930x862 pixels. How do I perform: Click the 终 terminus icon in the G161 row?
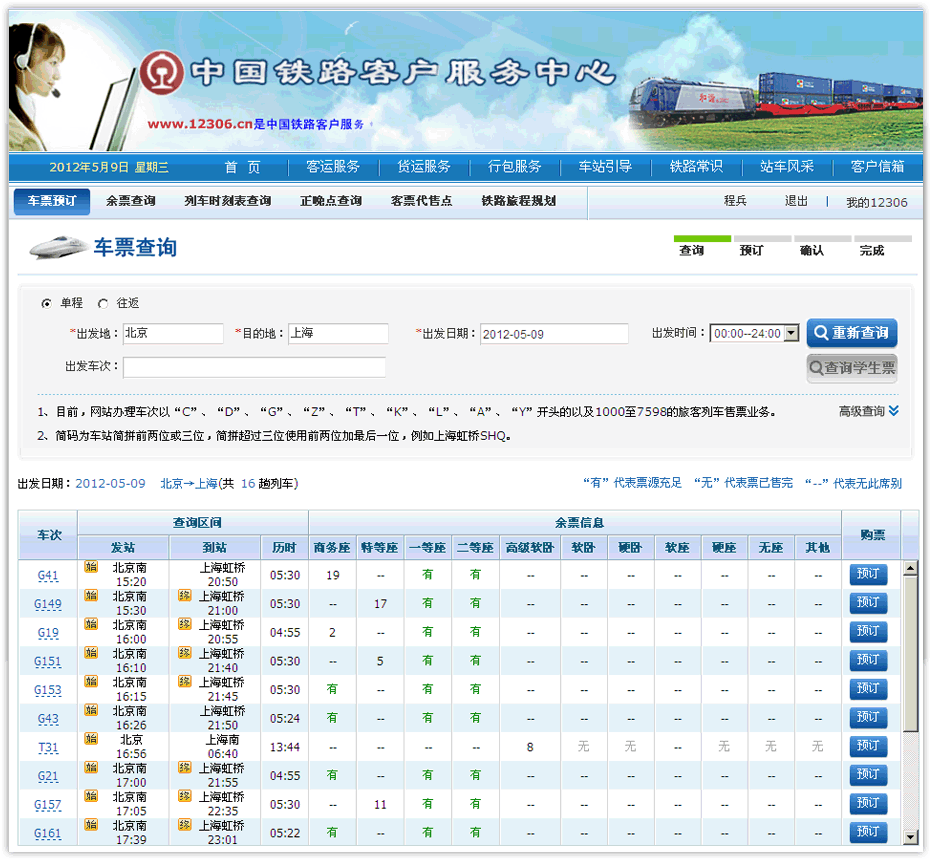point(184,824)
